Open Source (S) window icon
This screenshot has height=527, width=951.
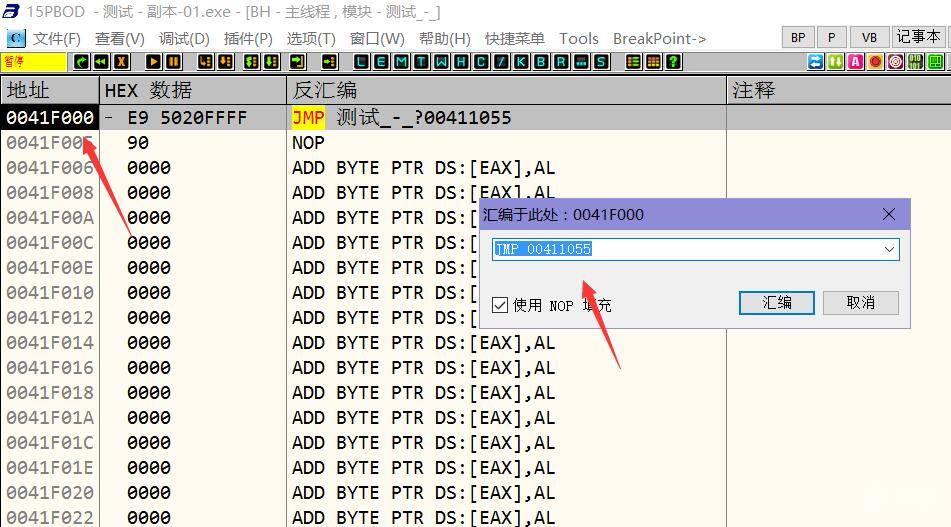pyautogui.click(x=602, y=62)
